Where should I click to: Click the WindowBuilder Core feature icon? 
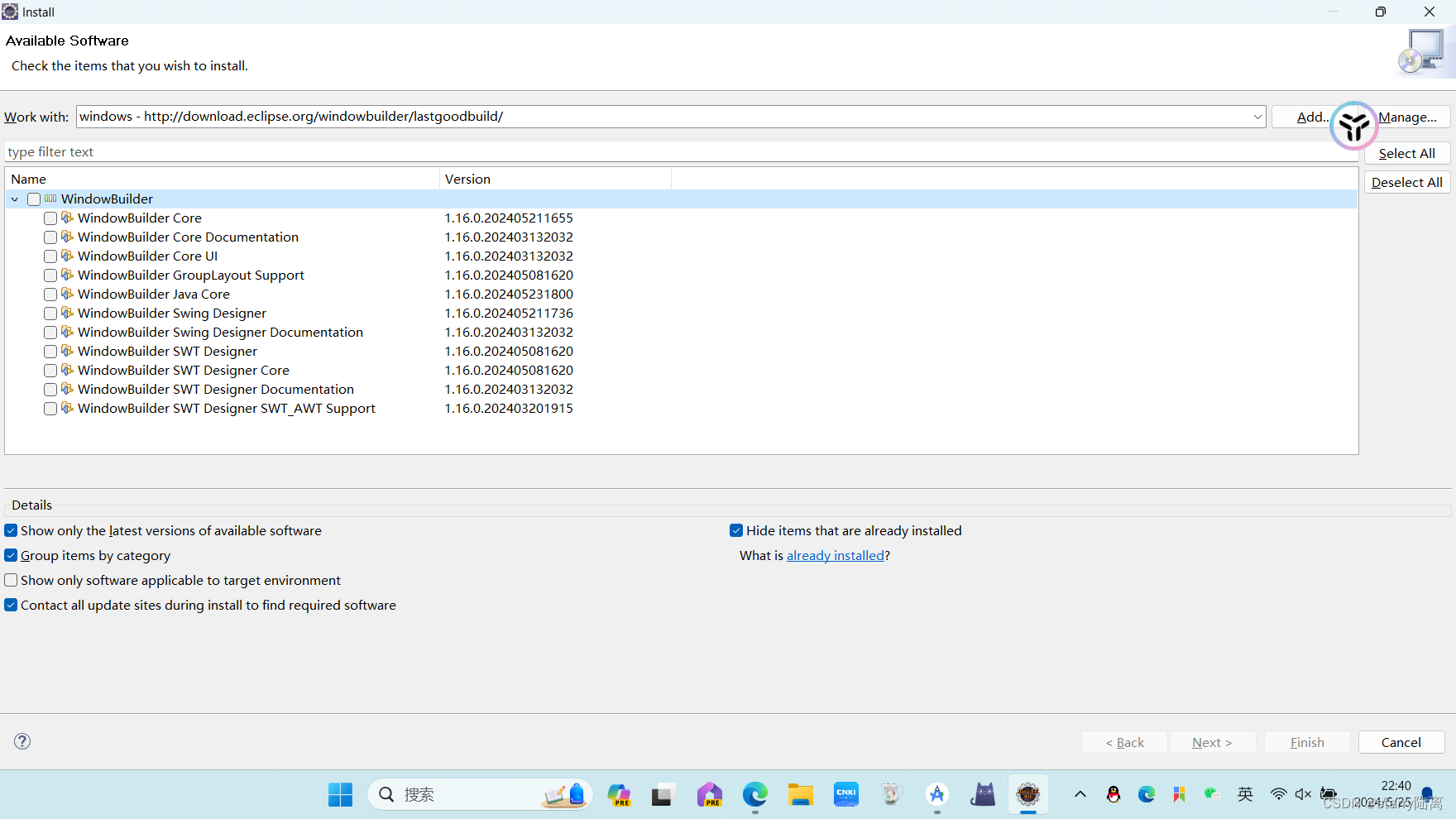tap(67, 218)
